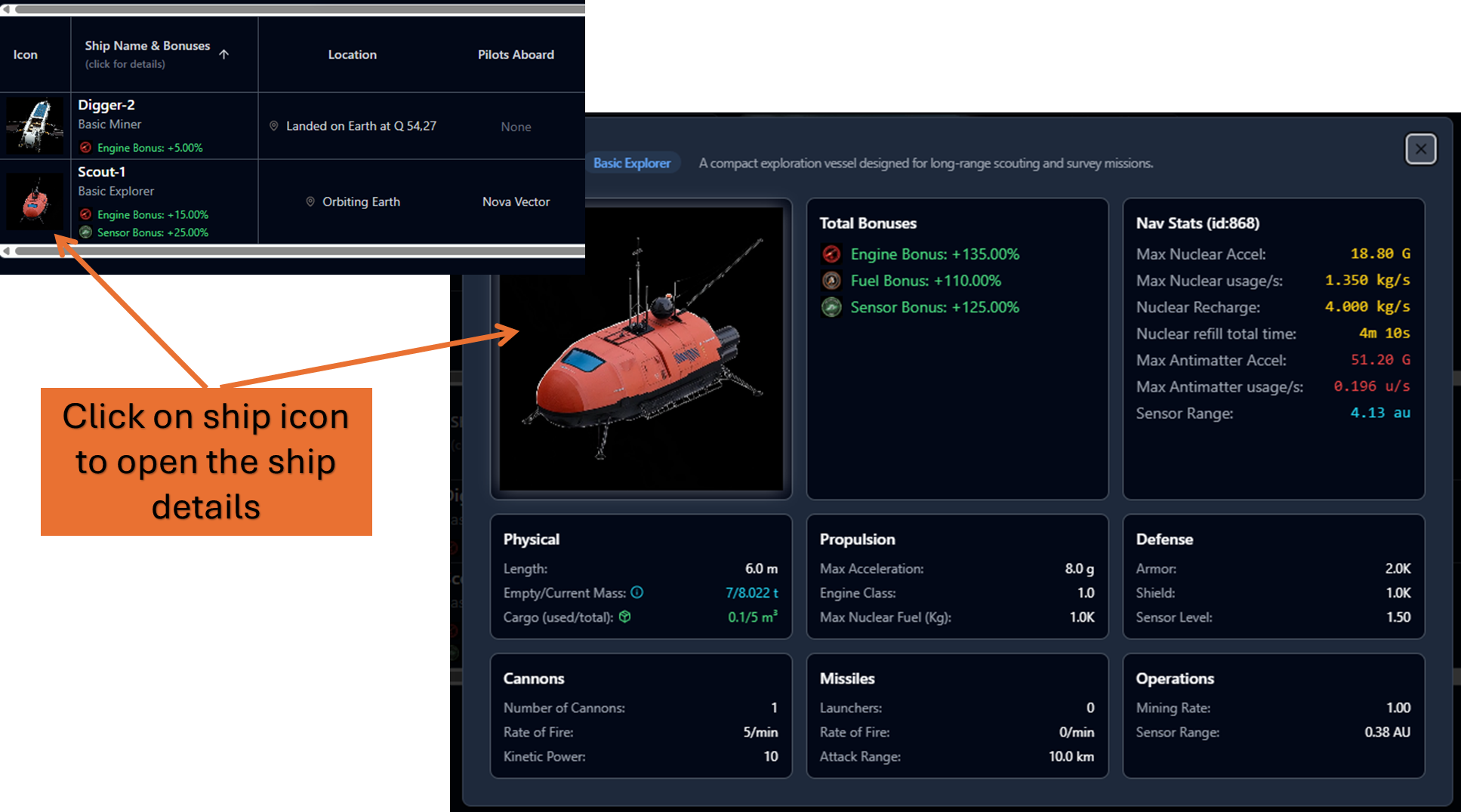Click the Pilots Aboard column header
This screenshot has width=1461, height=812.
(x=516, y=54)
